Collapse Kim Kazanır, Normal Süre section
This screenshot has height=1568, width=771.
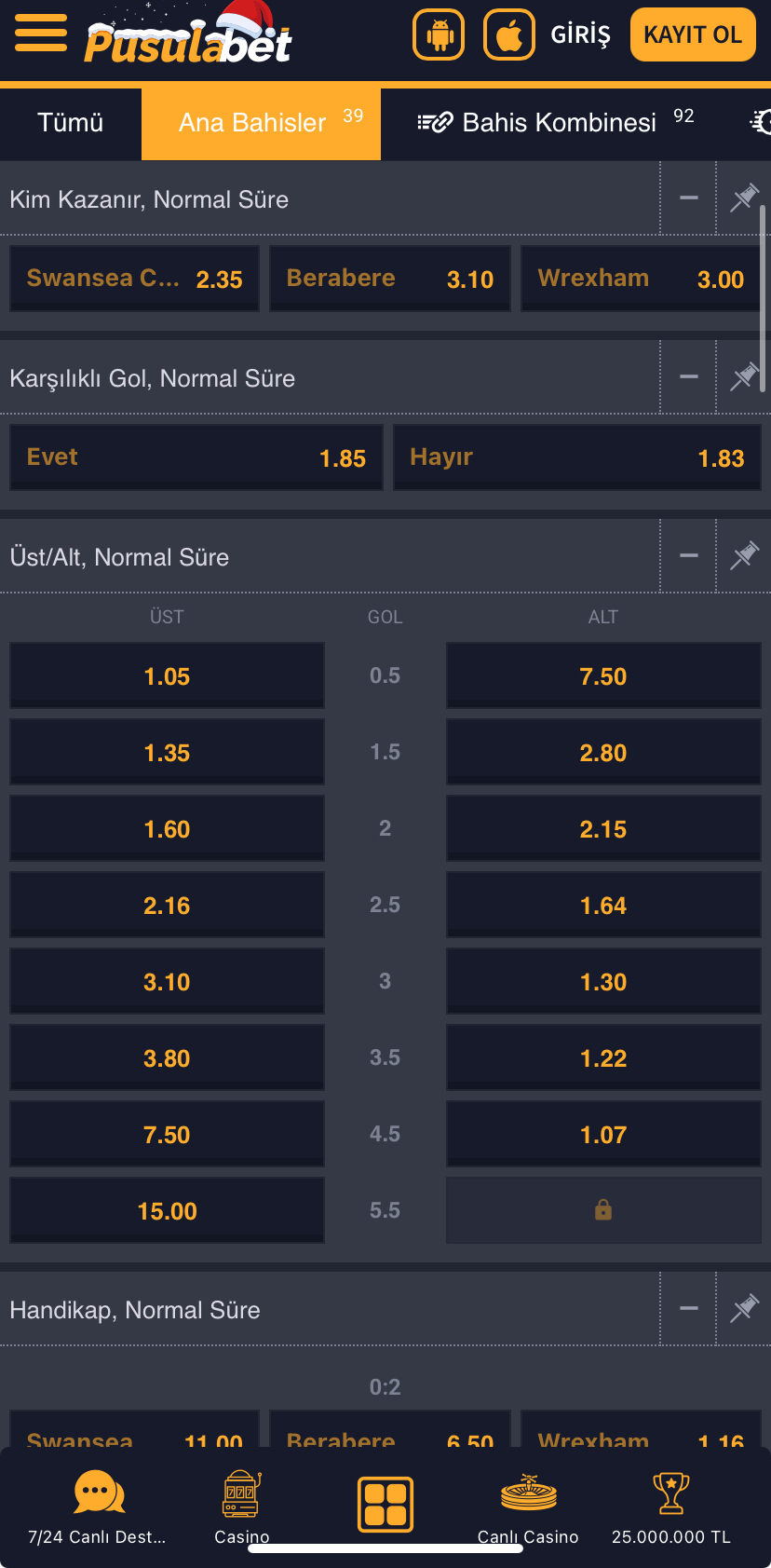689,198
